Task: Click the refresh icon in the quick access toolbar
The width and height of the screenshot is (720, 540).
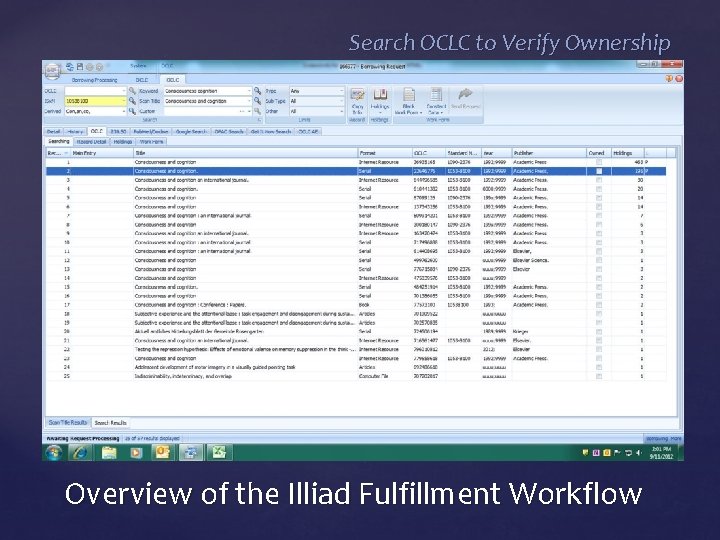Action: coord(70,67)
